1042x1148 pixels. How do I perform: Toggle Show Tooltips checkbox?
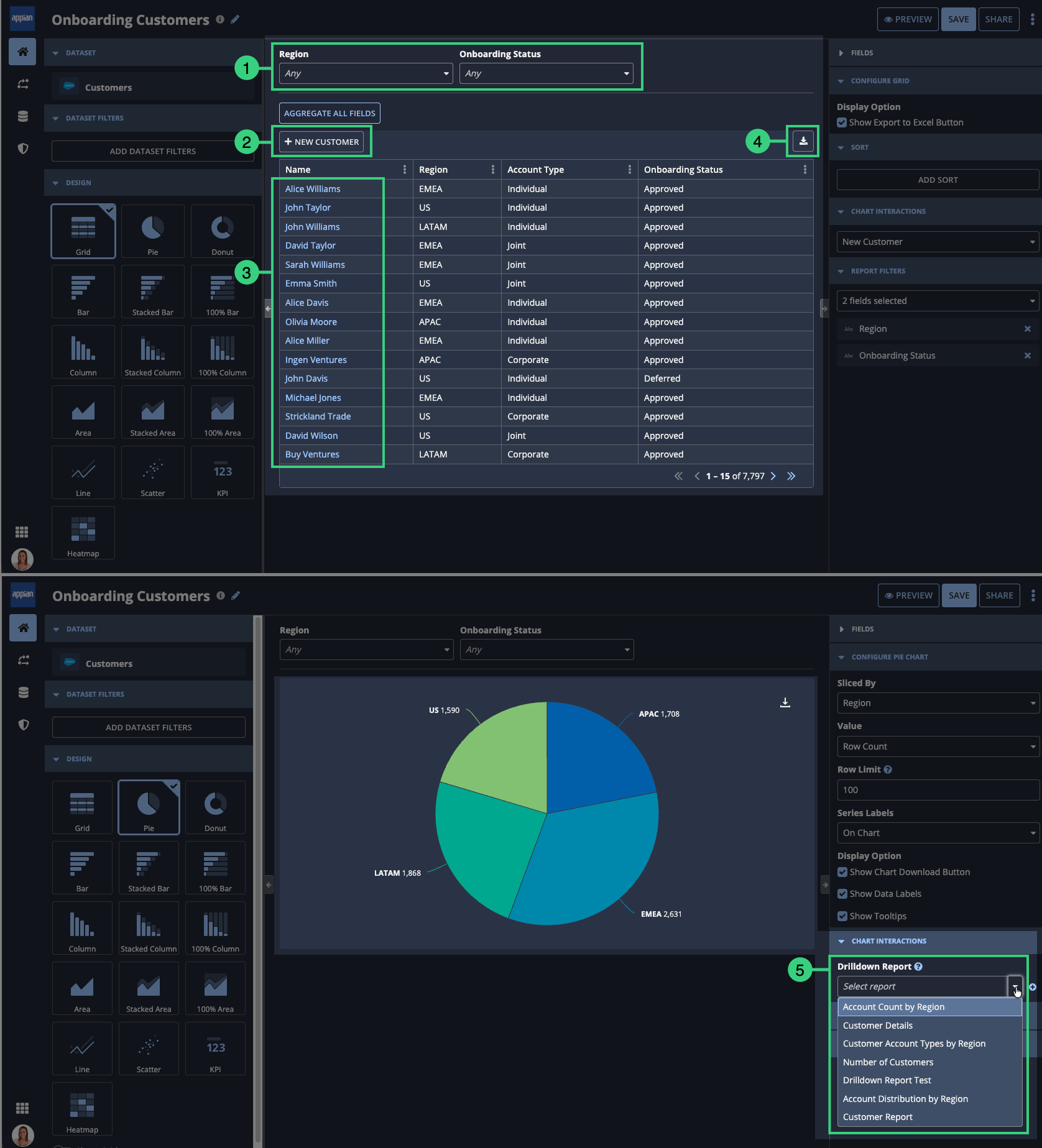(842, 916)
